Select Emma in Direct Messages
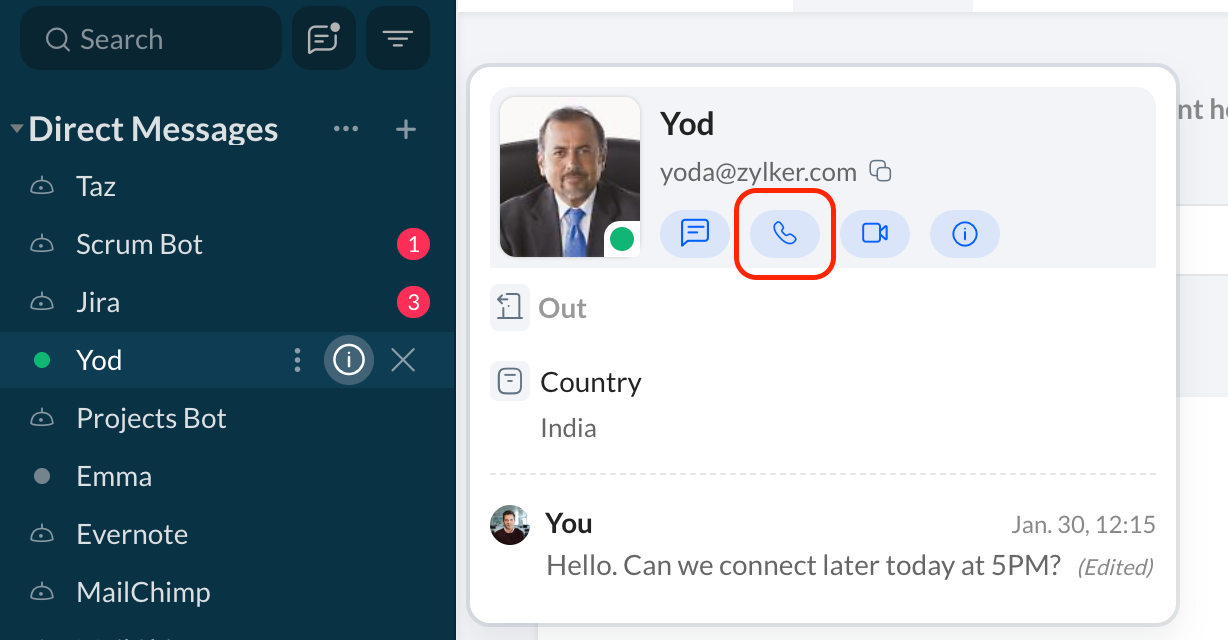1228x640 pixels. pos(114,477)
